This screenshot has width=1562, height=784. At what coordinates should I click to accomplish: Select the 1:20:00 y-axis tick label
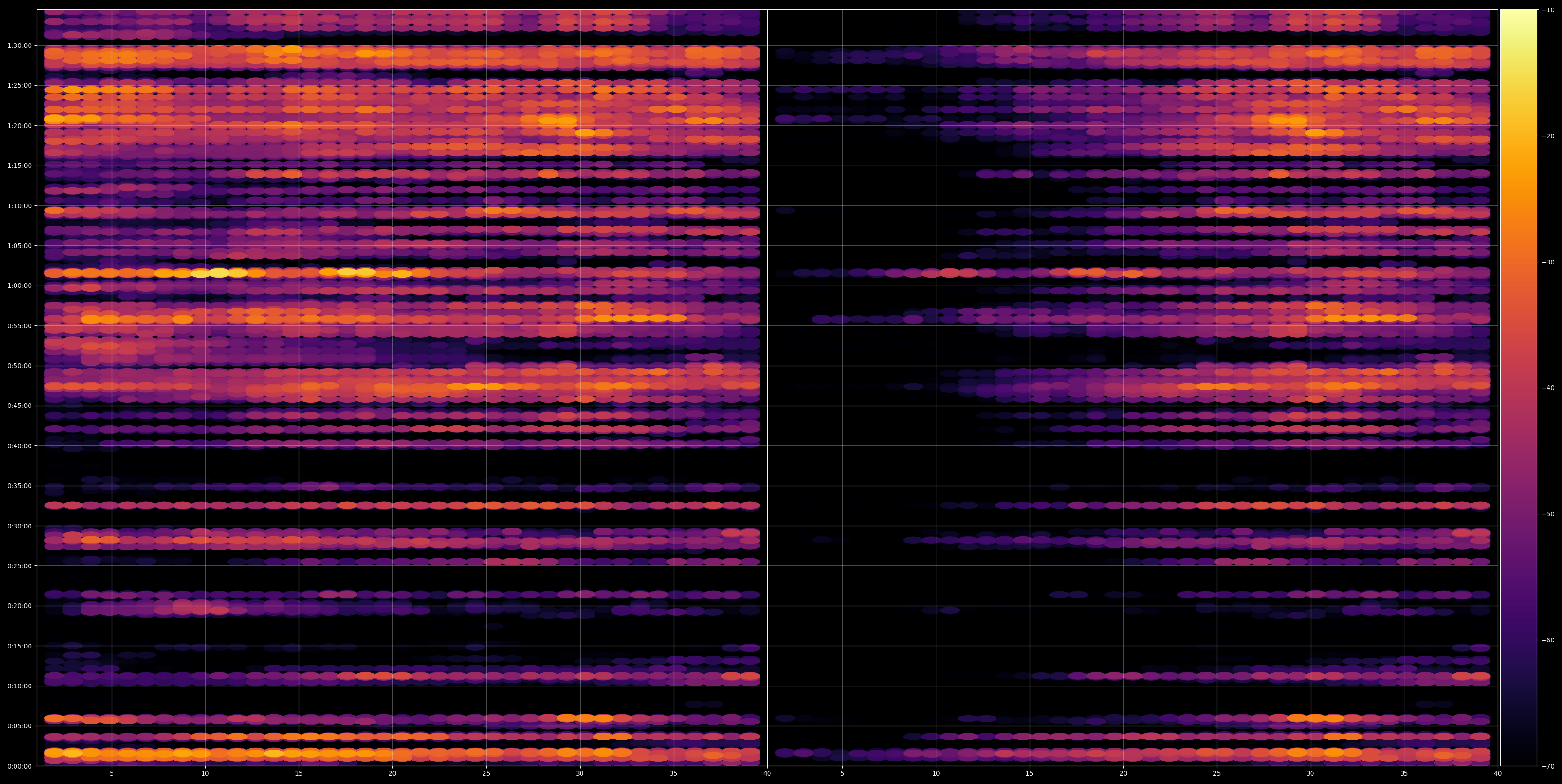click(20, 126)
